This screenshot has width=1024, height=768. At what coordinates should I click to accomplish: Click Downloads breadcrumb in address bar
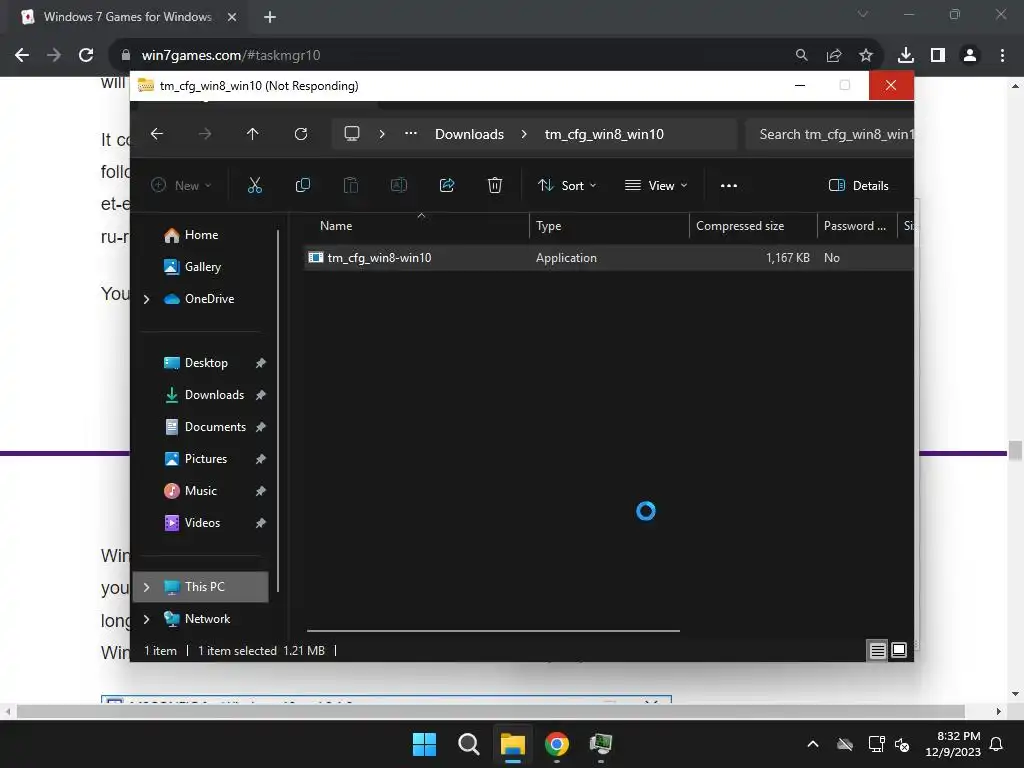[x=470, y=134]
